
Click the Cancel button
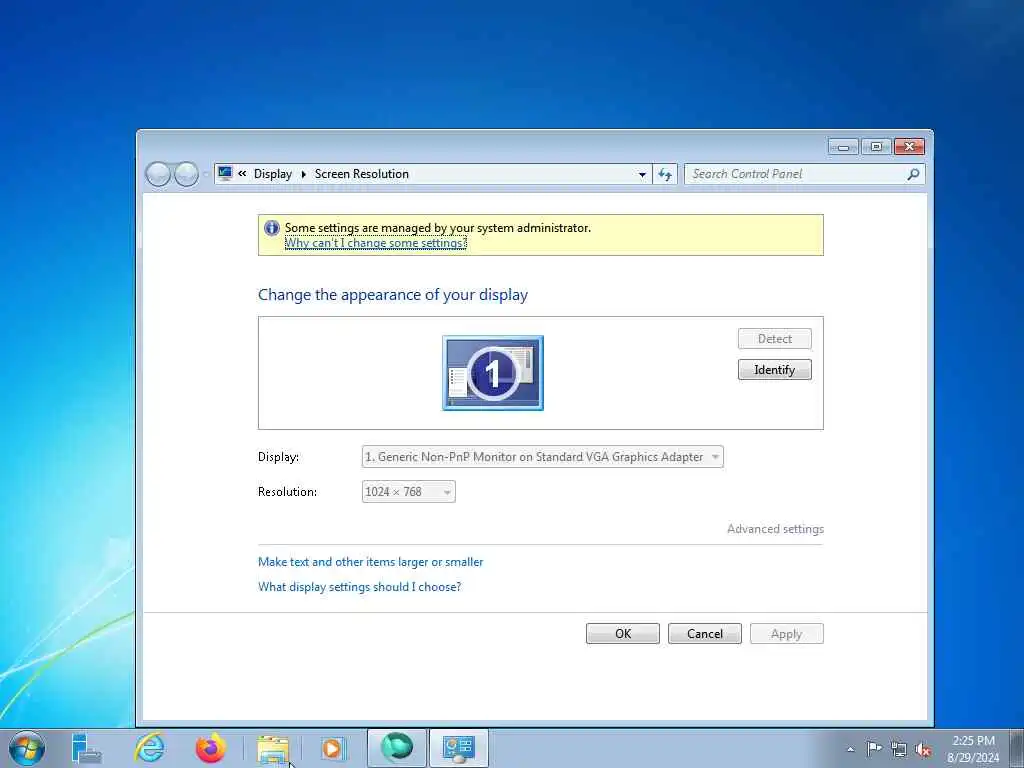(705, 633)
